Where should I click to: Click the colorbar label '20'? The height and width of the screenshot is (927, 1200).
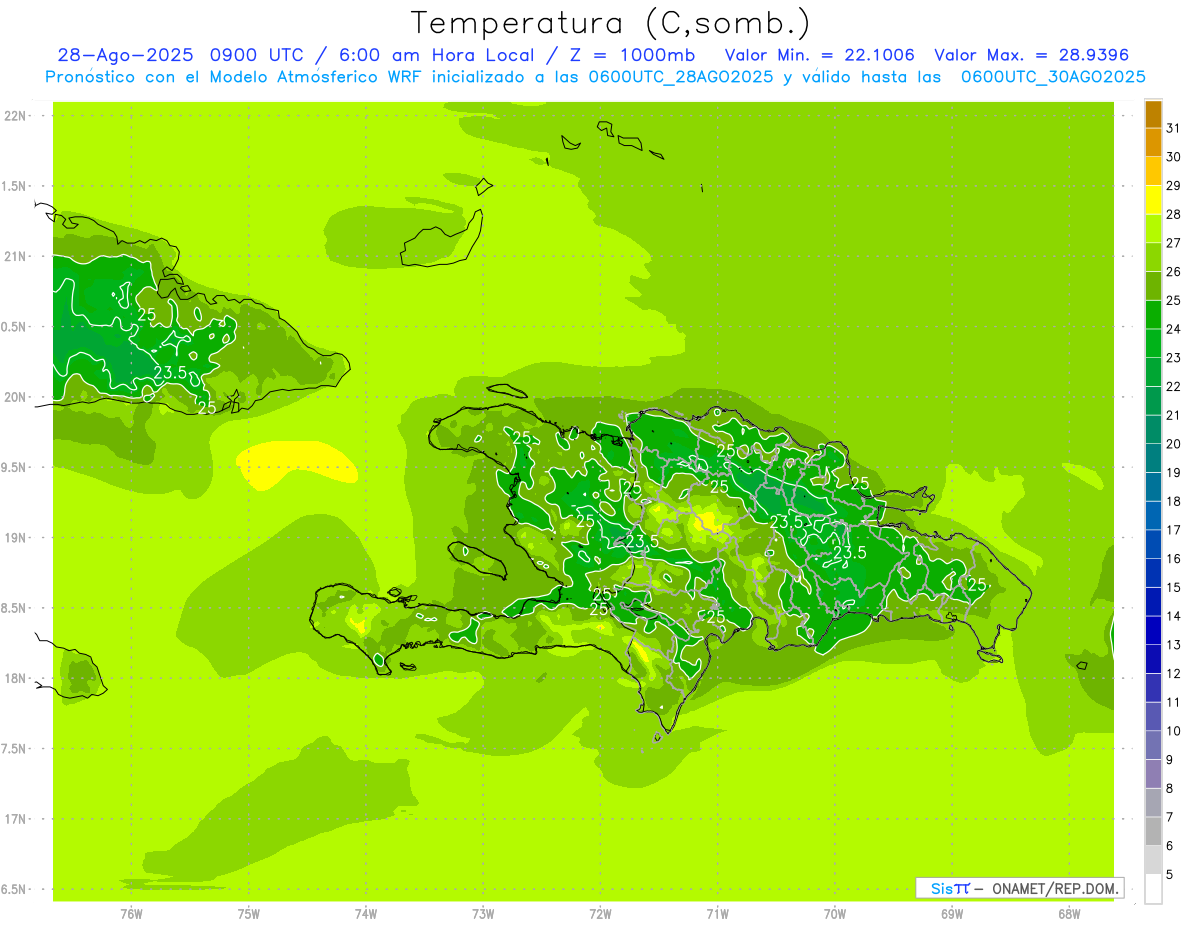(x=1173, y=444)
